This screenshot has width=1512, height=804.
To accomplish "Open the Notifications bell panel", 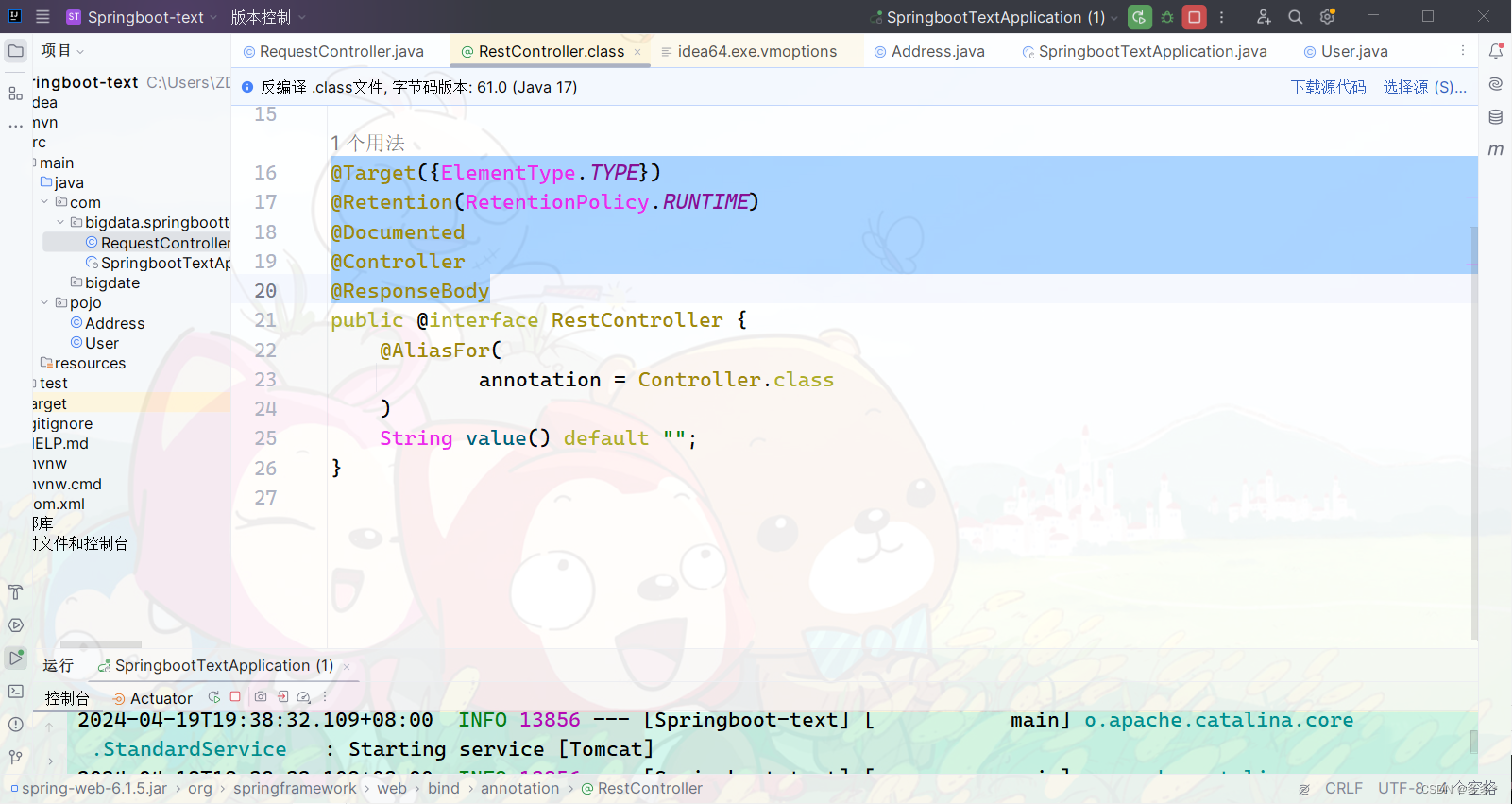I will (1496, 51).
